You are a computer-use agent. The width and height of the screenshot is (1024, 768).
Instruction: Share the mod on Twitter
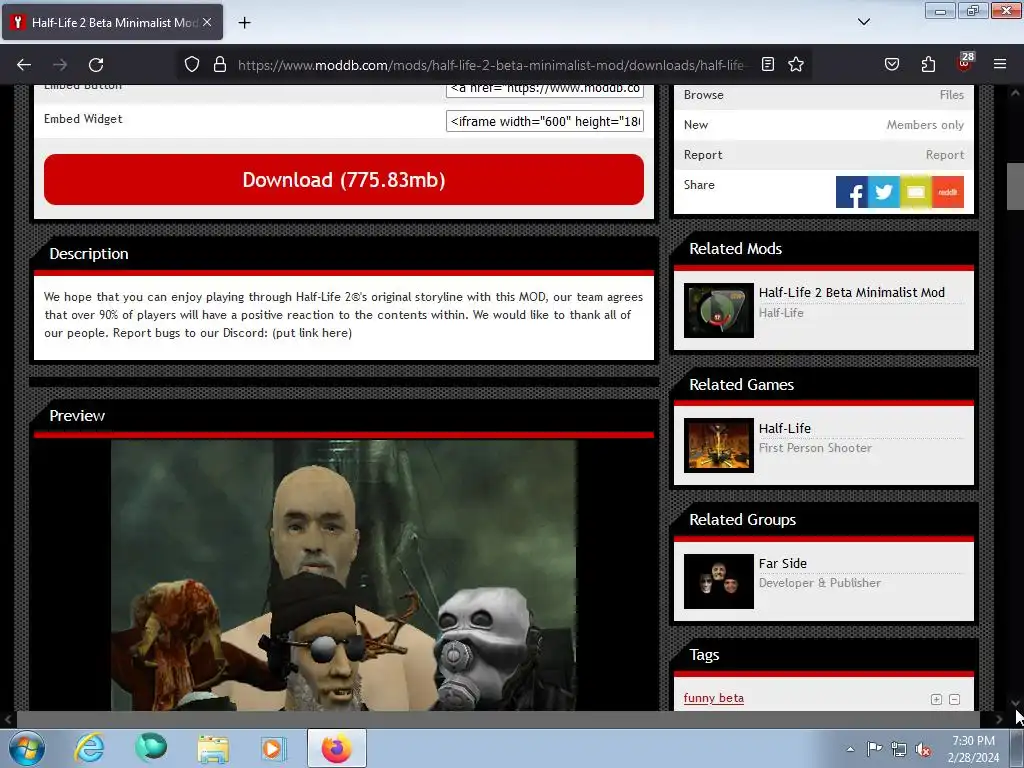click(x=884, y=192)
